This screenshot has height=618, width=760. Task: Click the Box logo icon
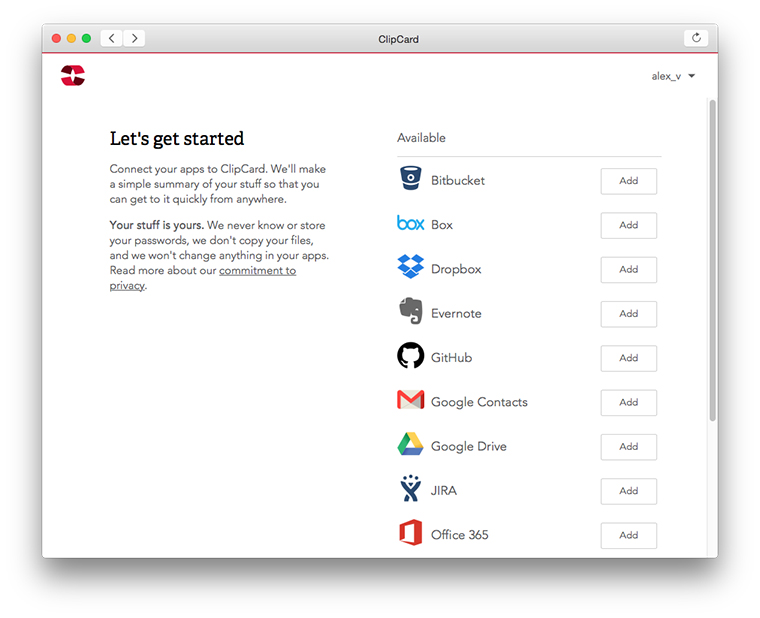(411, 223)
